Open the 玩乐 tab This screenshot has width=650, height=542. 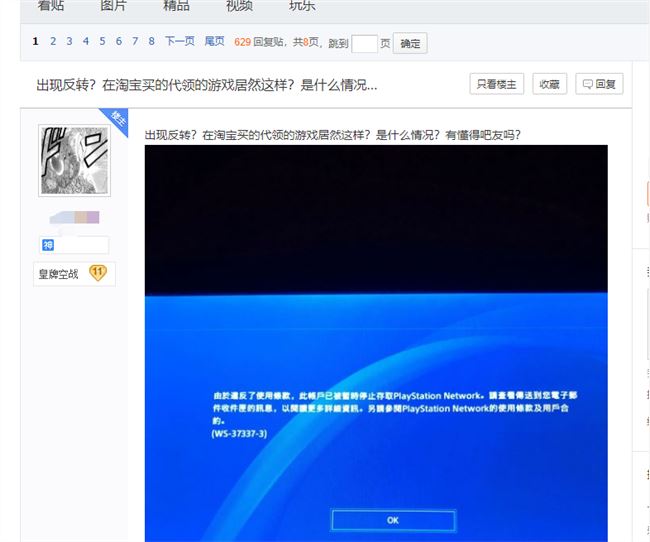click(302, 5)
